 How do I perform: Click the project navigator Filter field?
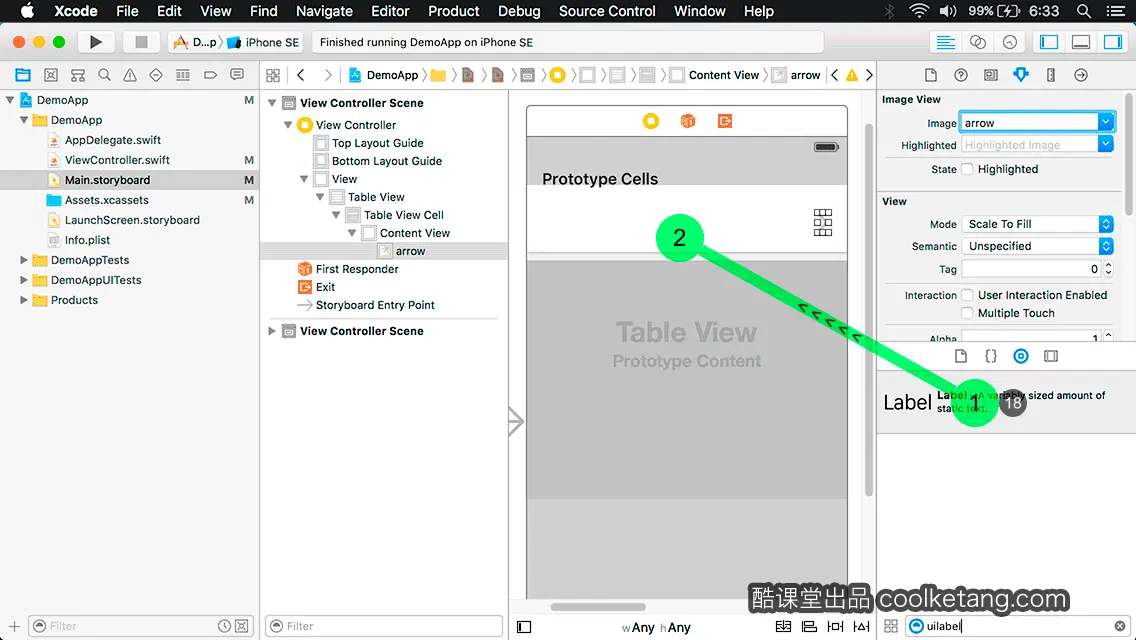click(x=141, y=626)
